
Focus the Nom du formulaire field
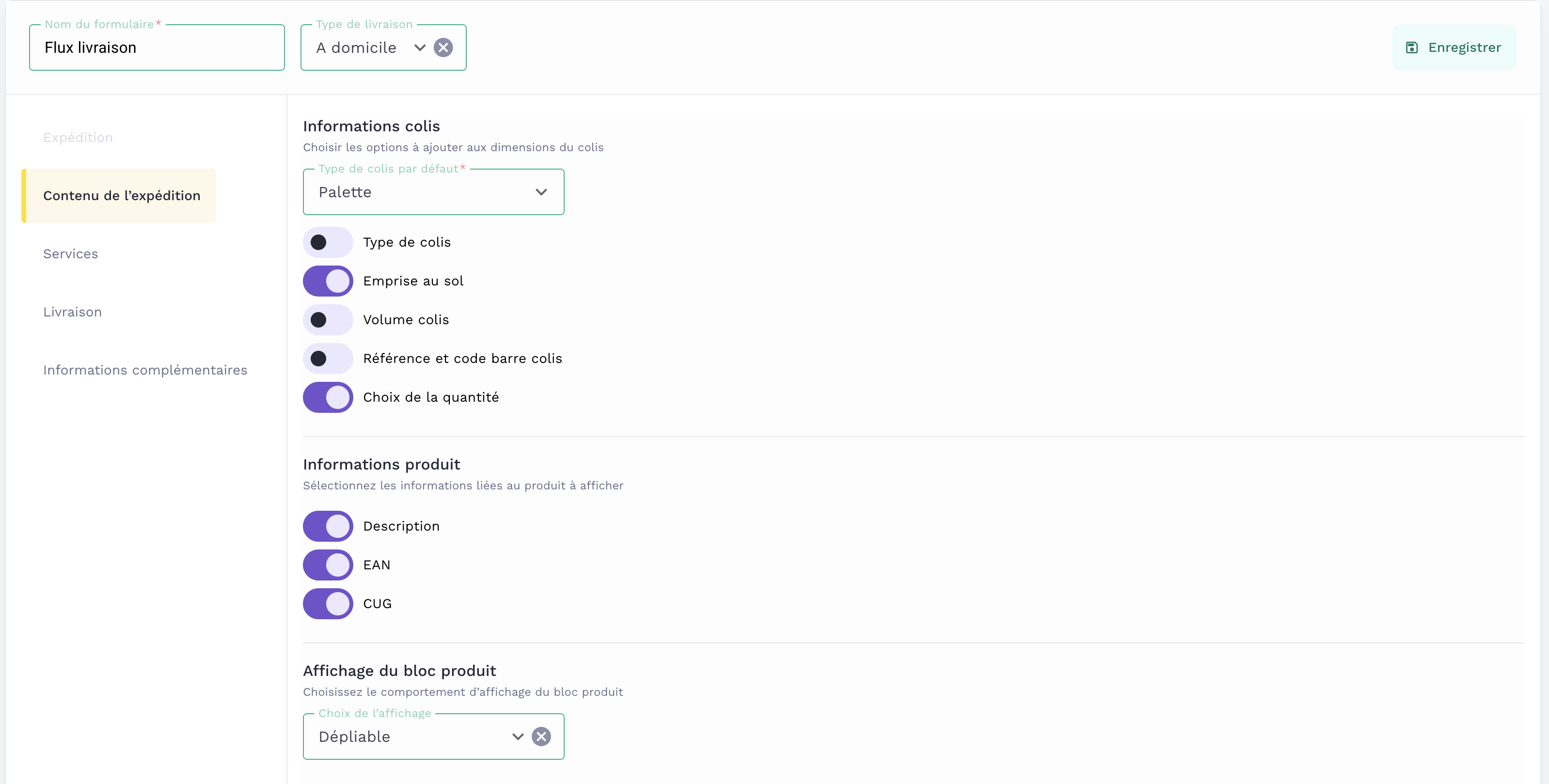pos(157,47)
